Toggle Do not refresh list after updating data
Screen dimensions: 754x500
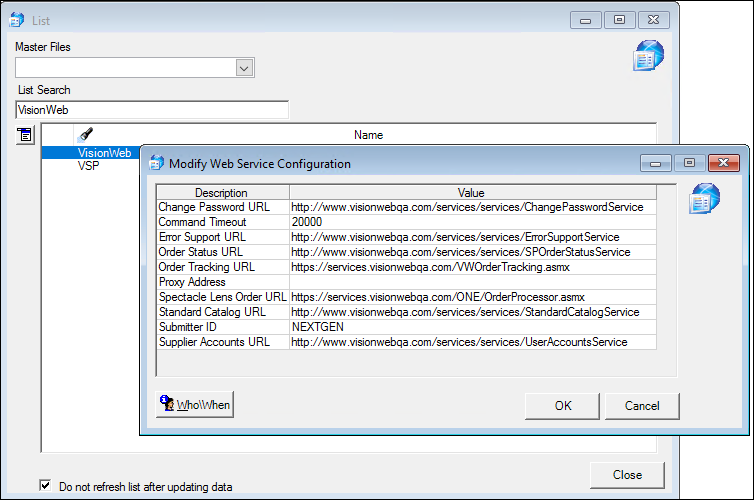[45, 486]
